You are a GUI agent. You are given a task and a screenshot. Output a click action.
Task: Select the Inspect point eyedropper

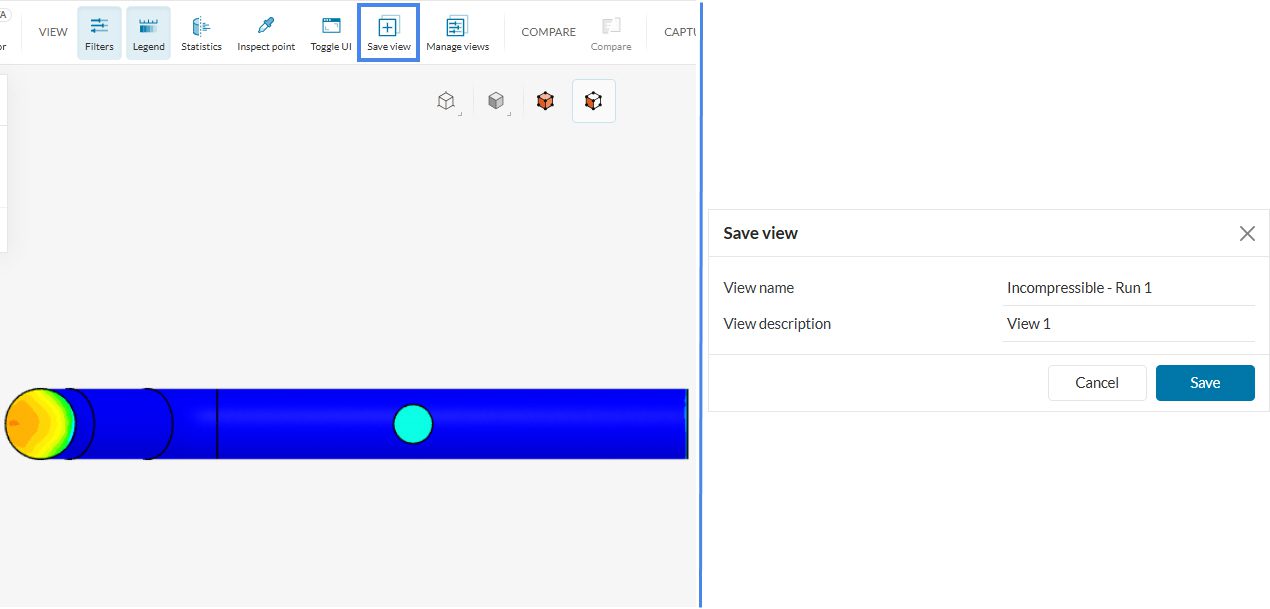click(266, 32)
